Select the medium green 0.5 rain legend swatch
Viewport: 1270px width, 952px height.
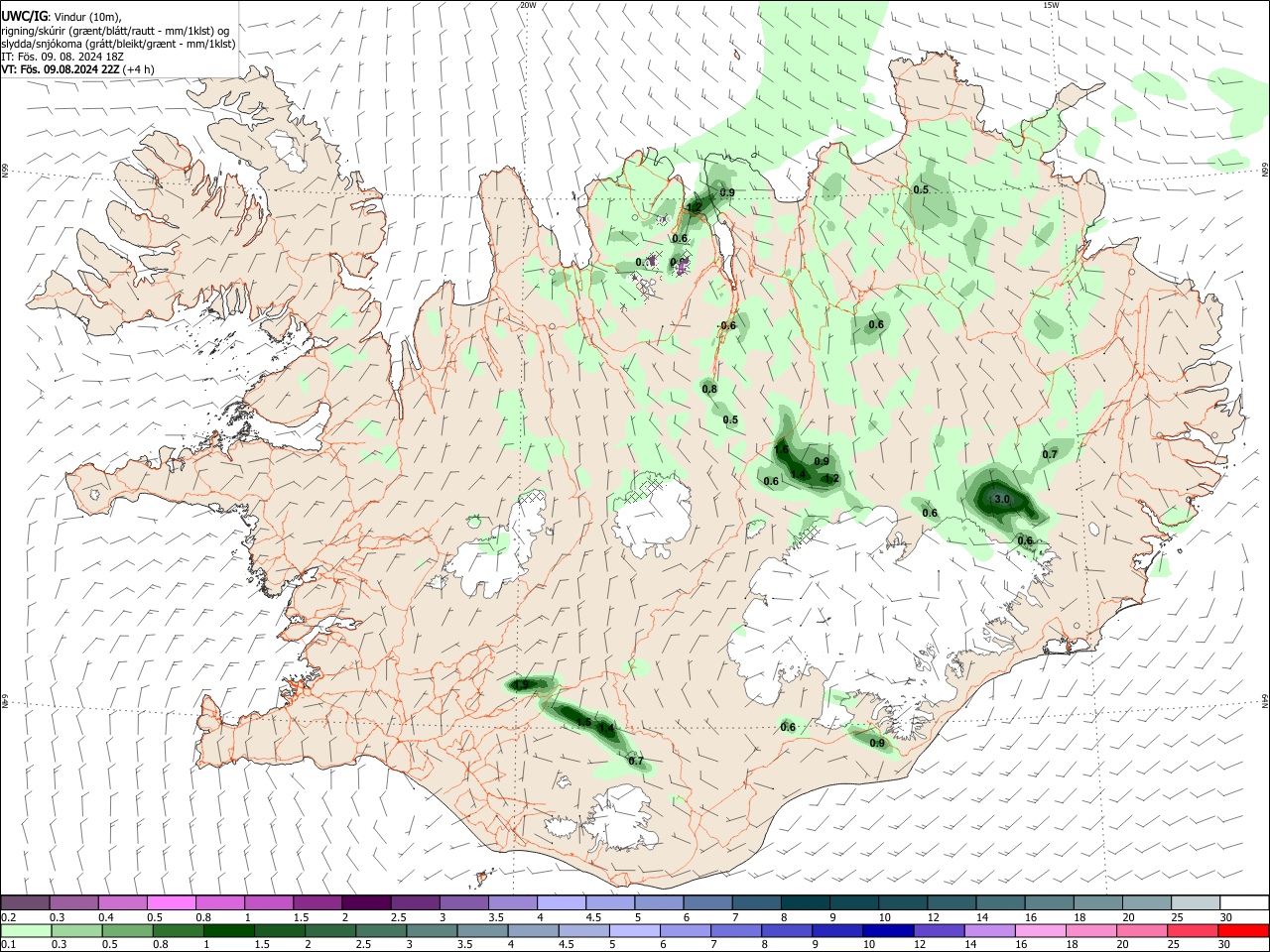128,930
